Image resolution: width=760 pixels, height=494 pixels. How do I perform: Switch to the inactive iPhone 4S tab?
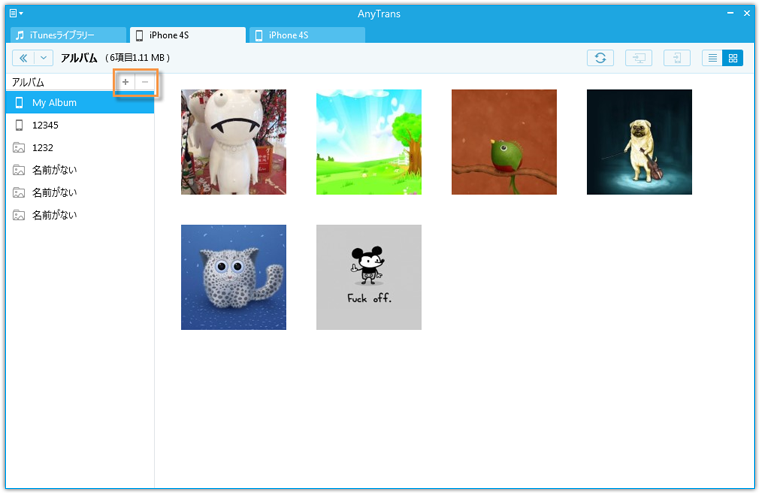pyautogui.click(x=307, y=35)
